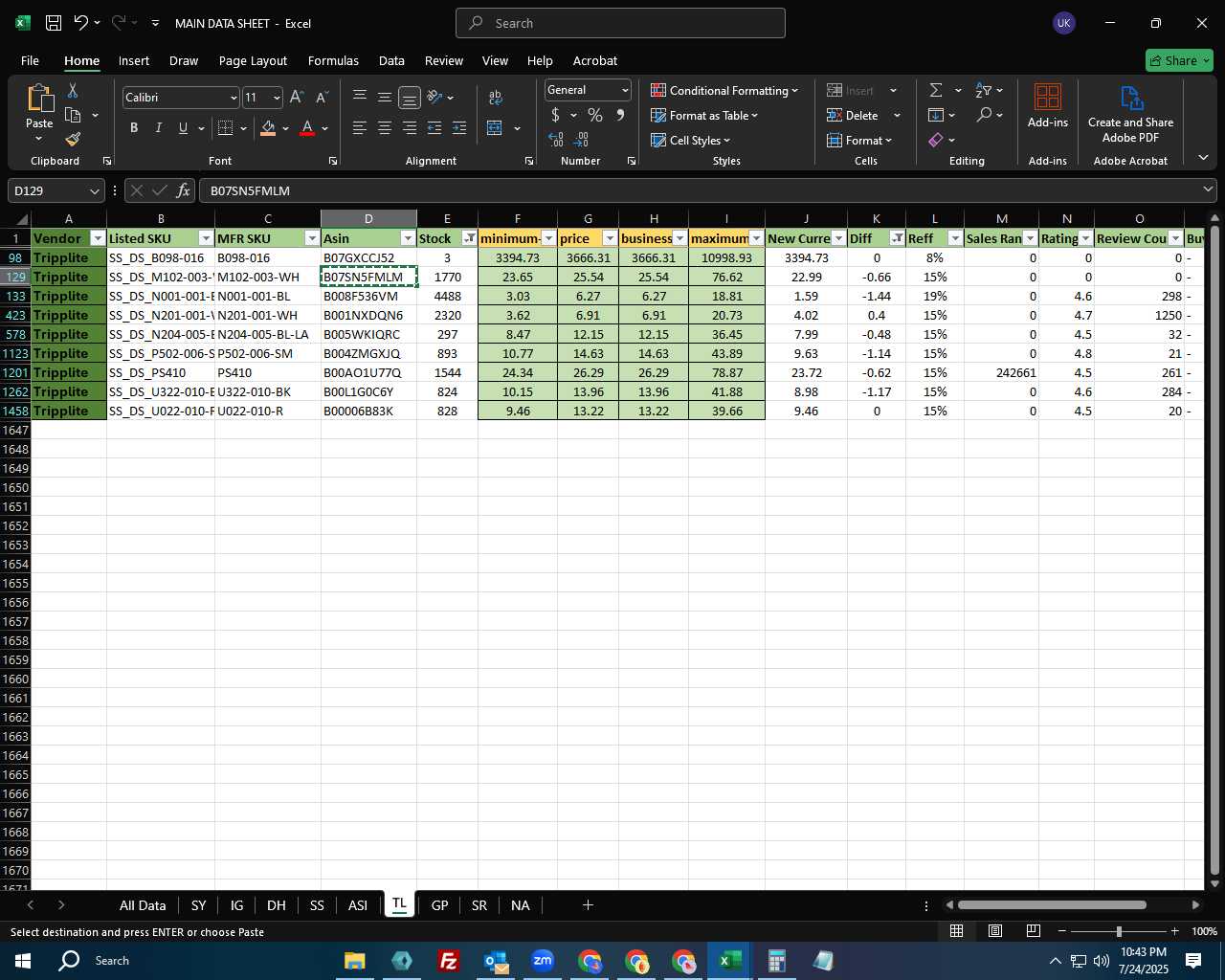Toggle Align Left horizontal alignment

pyautogui.click(x=359, y=128)
